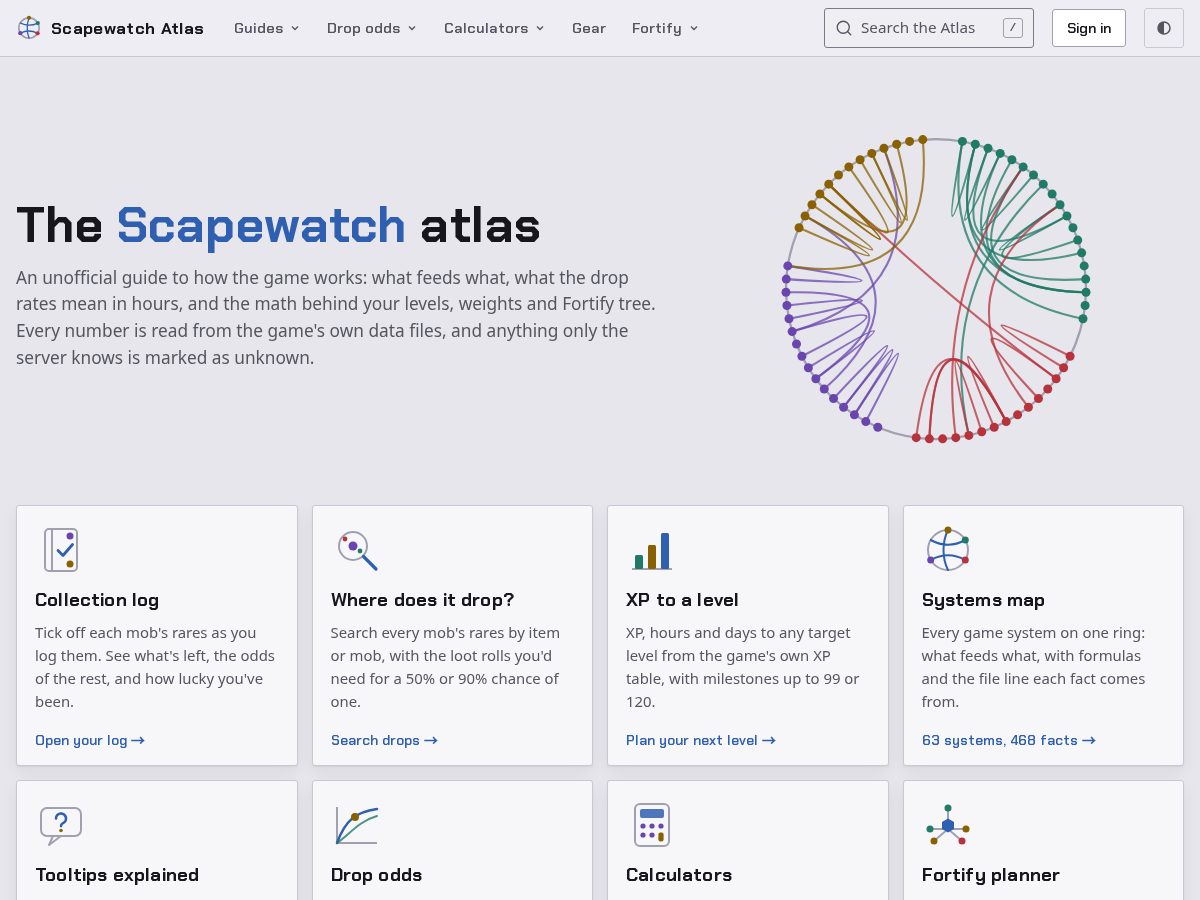Open the Fortify planner card heading
Screen dimensions: 1200x900
991,875
